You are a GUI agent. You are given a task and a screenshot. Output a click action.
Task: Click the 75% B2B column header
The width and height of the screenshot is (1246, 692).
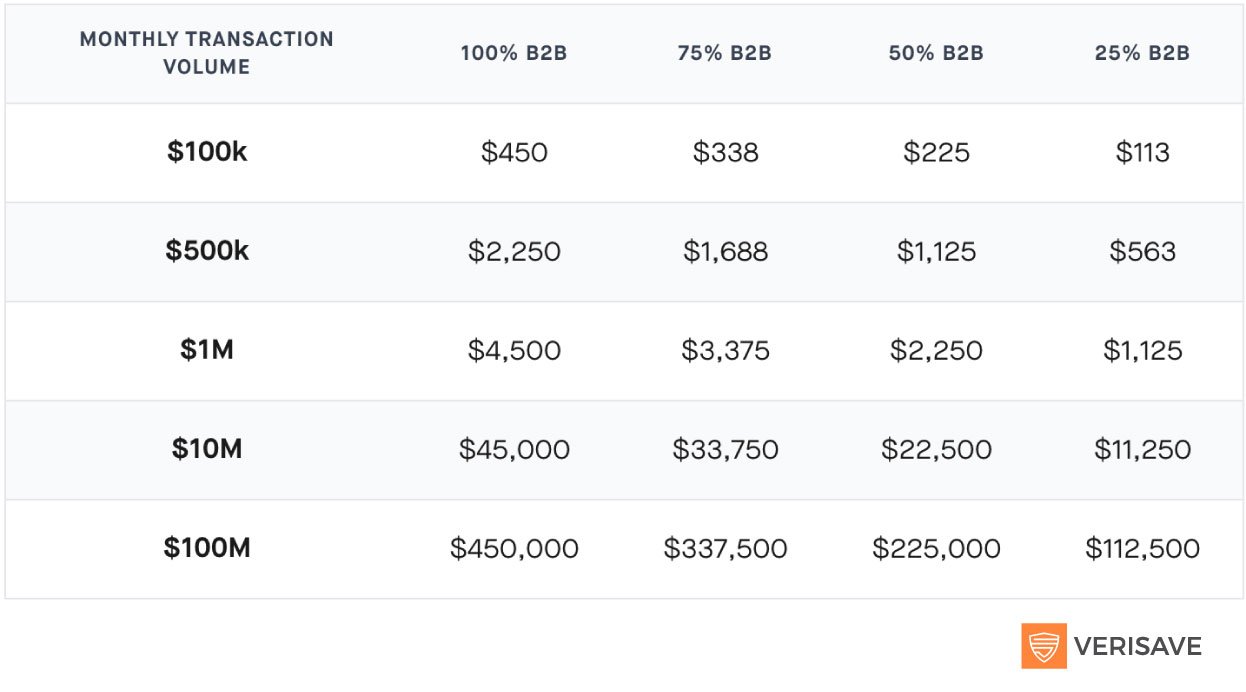pos(725,54)
